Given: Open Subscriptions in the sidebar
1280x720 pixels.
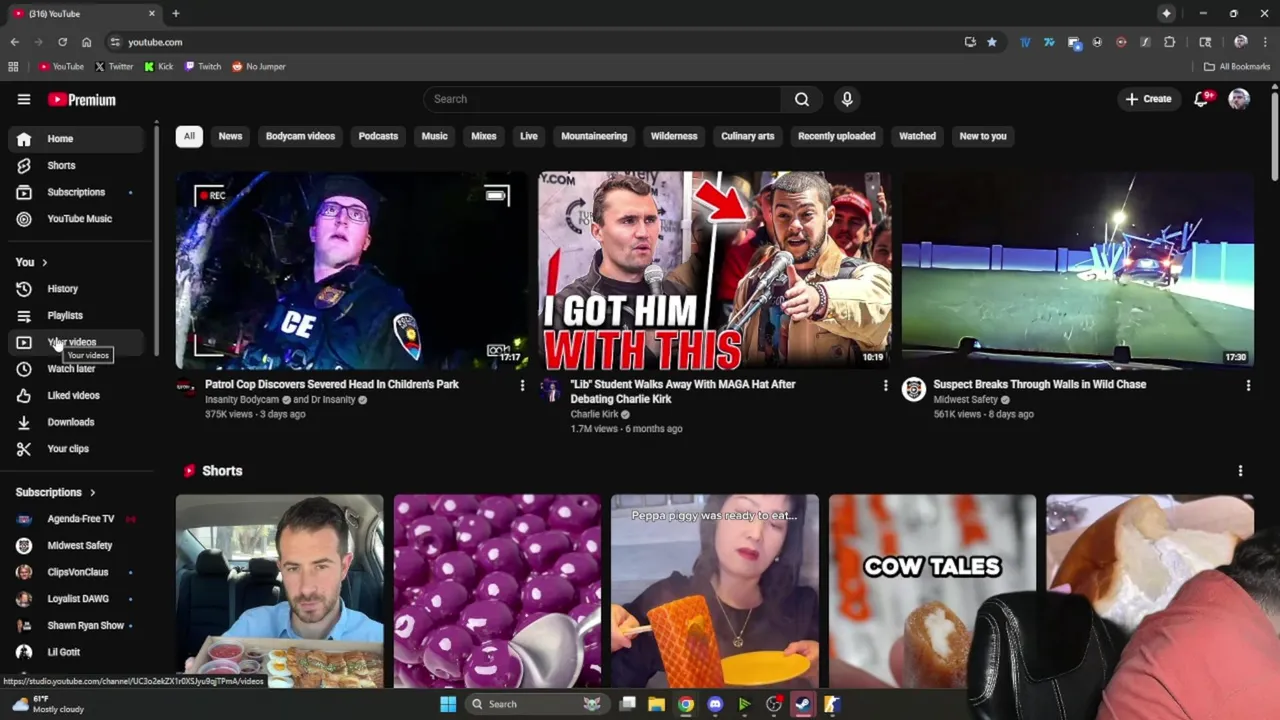Looking at the screenshot, I should pos(76,192).
